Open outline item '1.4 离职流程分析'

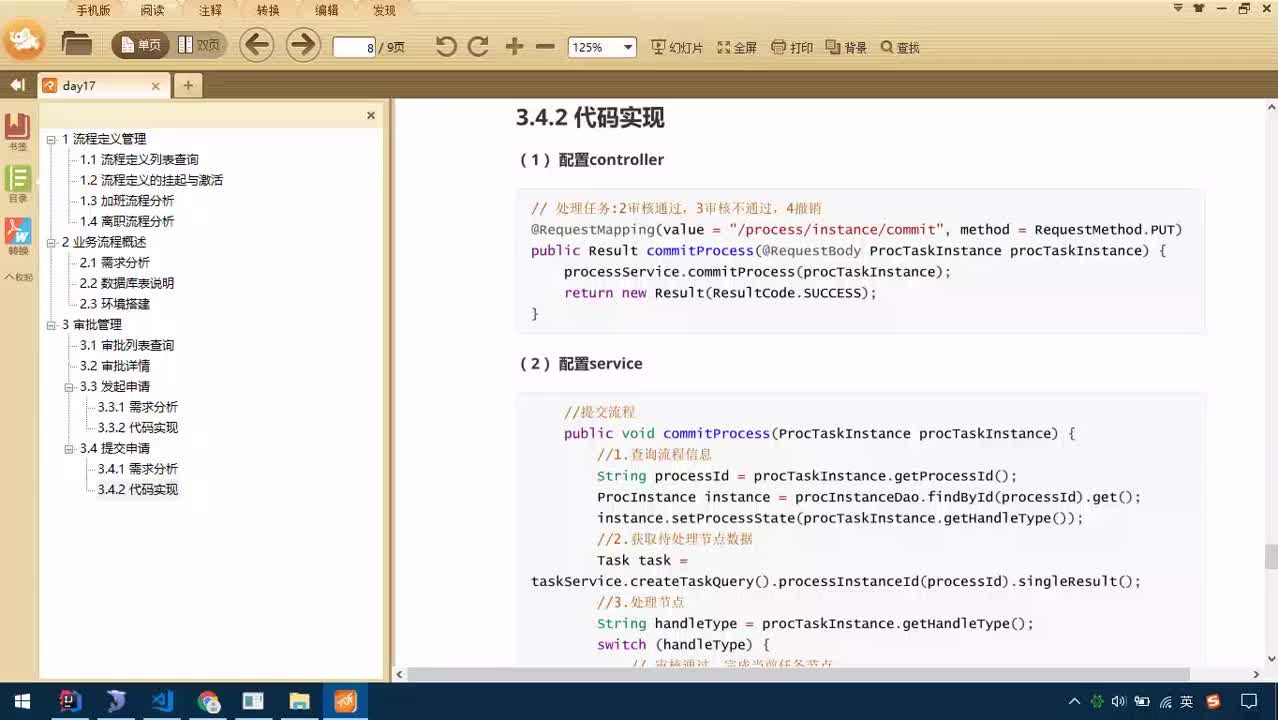[127, 221]
